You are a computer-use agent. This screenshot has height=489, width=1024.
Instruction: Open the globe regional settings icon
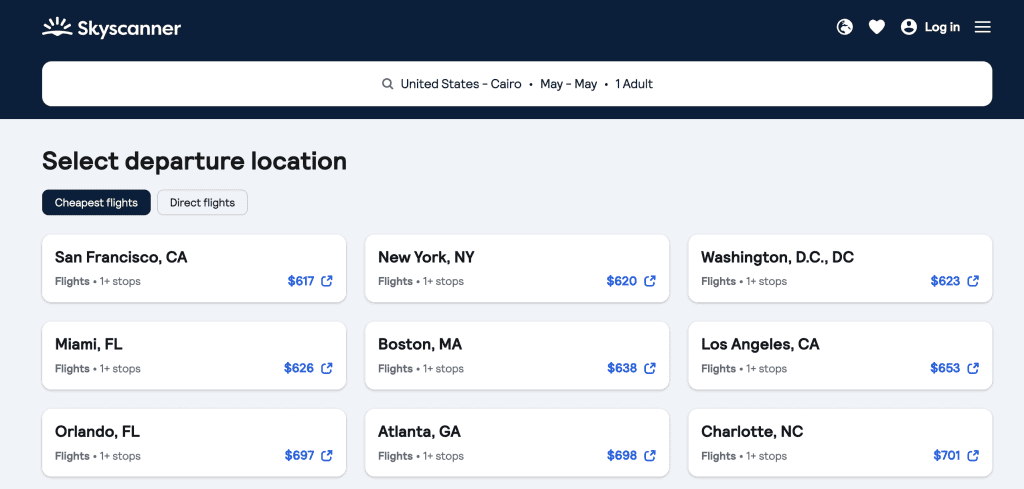pyautogui.click(x=844, y=27)
